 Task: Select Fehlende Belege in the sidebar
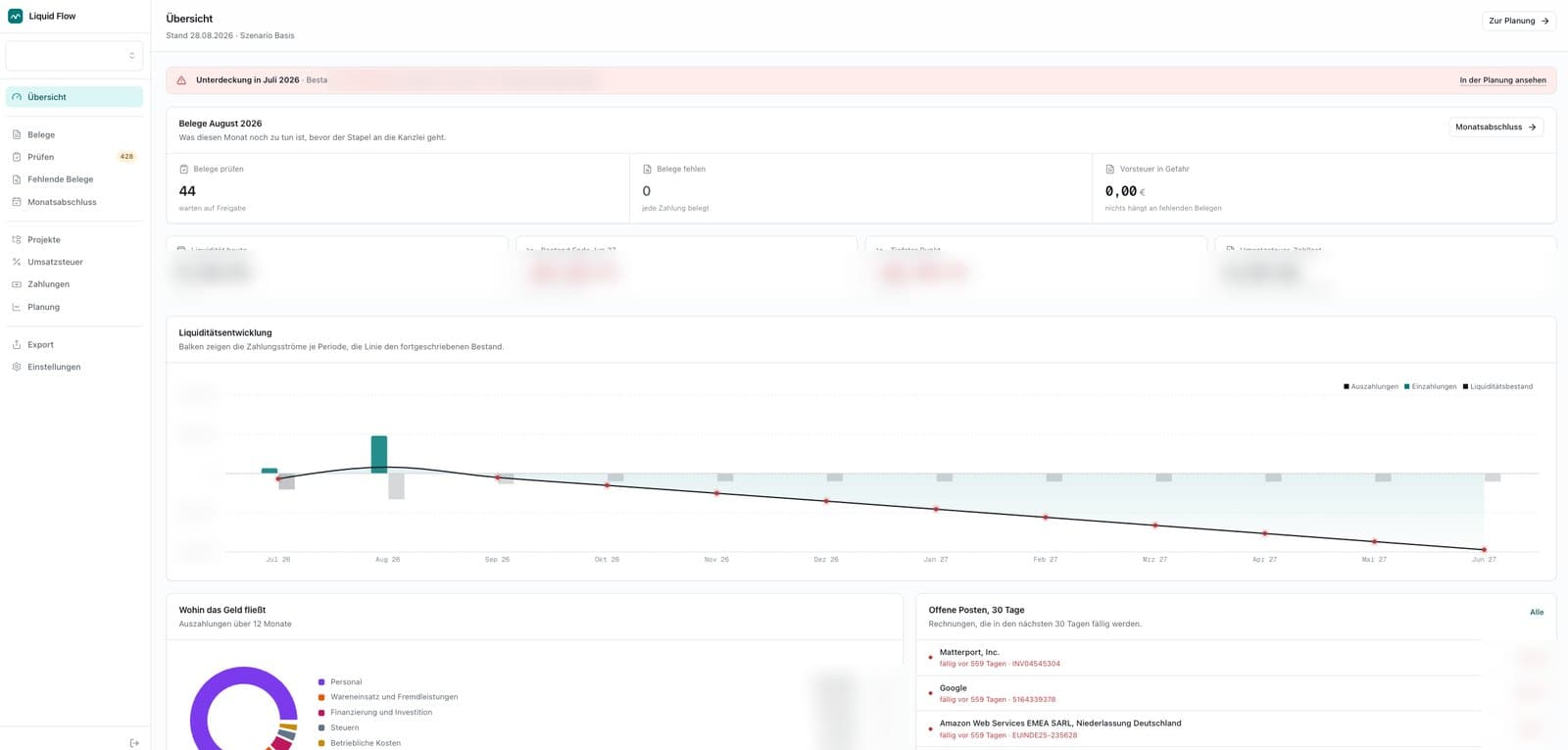tap(74, 179)
